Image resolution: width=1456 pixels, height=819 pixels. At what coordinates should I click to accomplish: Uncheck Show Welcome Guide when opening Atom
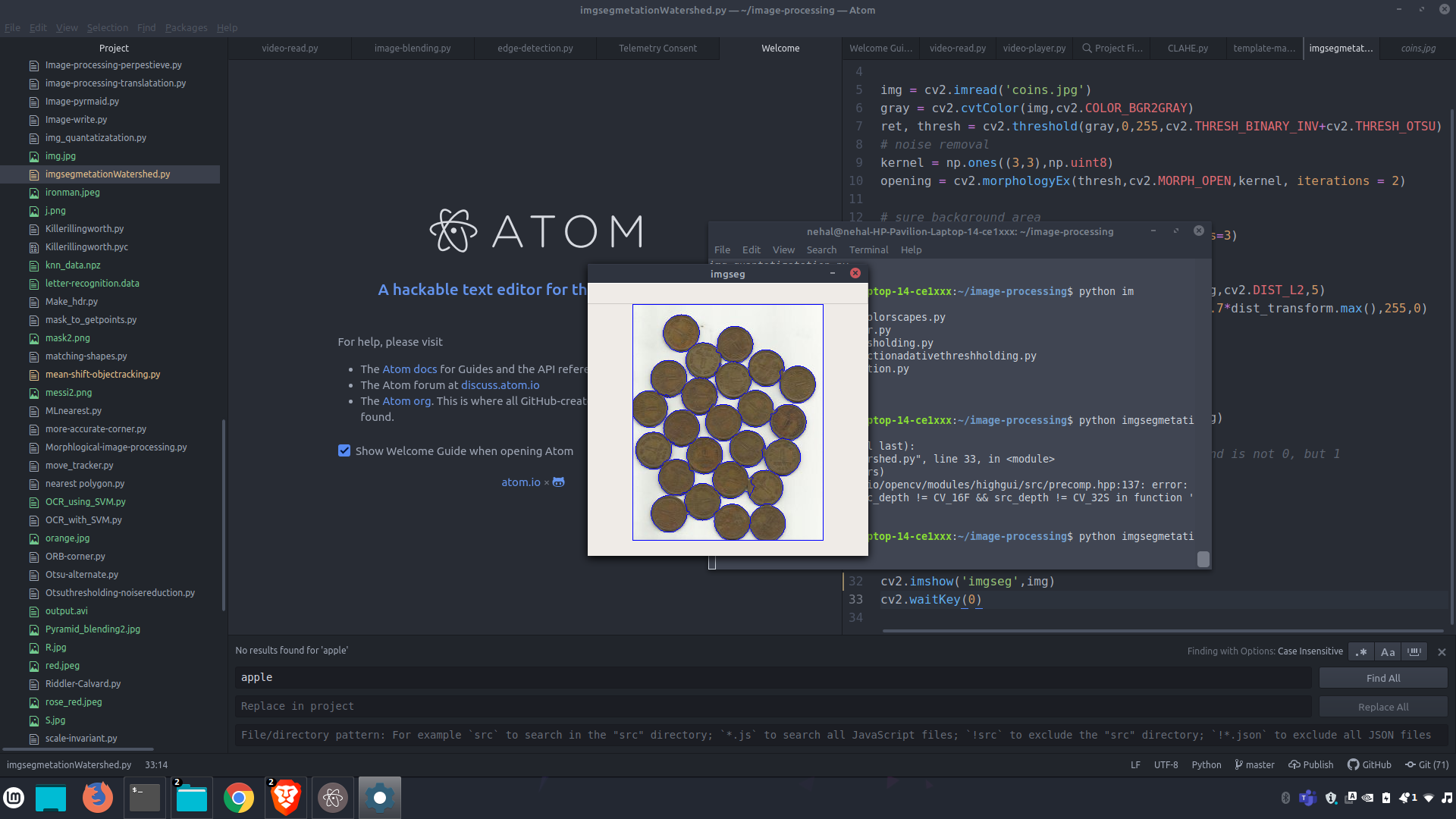[344, 451]
